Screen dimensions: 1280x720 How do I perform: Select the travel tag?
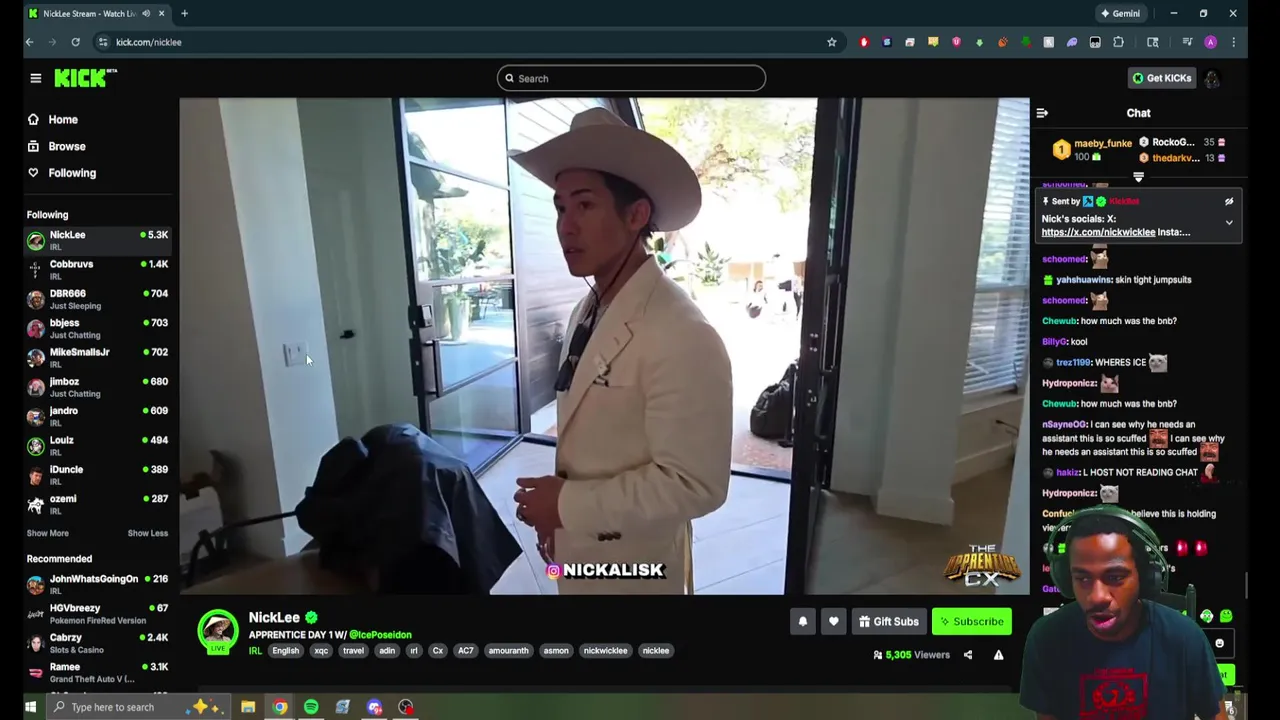click(x=354, y=651)
